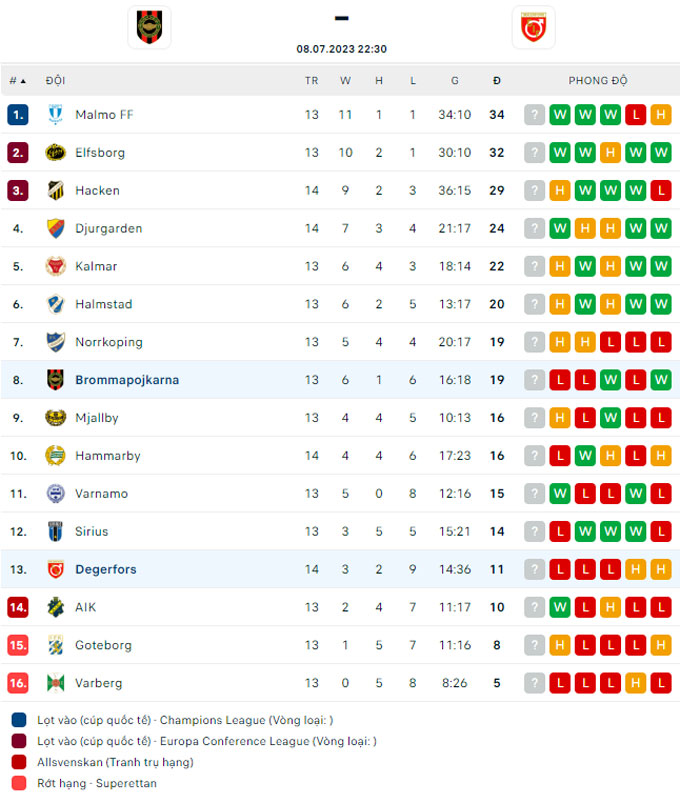
Task: Toggle the question-mark form badge for Degerfors
Action: point(534,569)
